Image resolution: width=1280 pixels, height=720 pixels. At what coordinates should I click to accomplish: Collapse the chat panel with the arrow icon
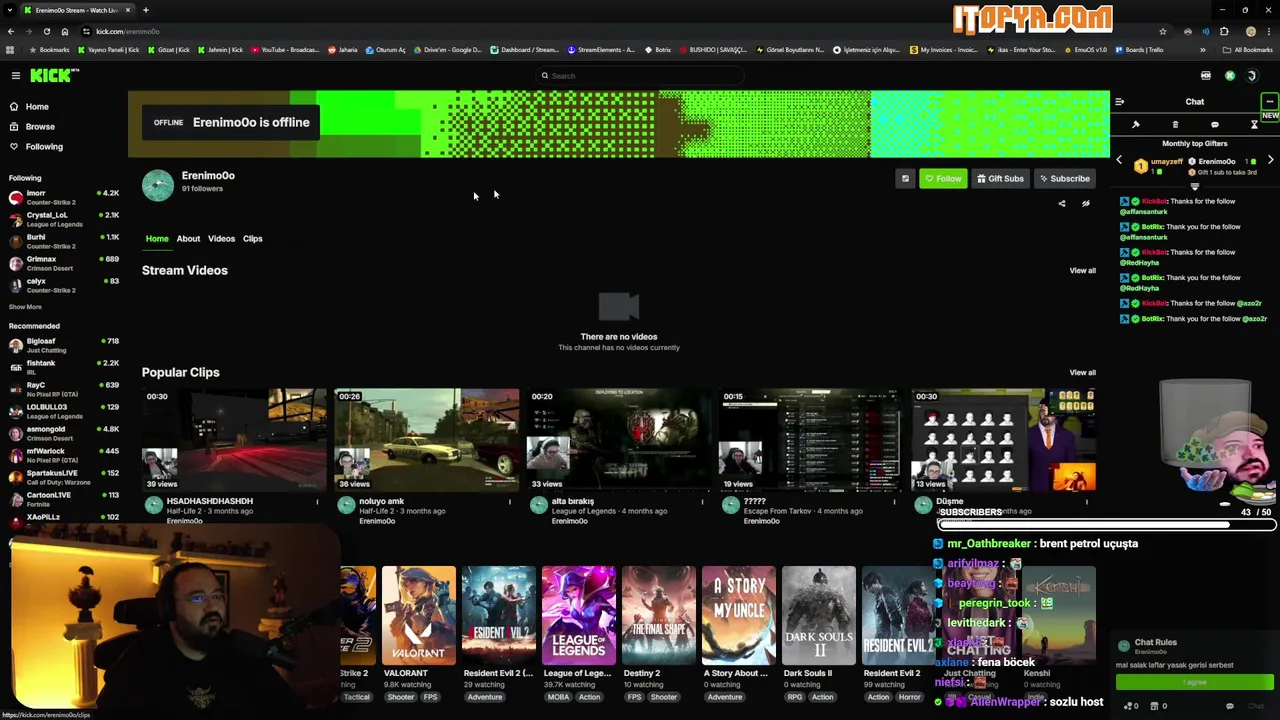(x=1119, y=102)
